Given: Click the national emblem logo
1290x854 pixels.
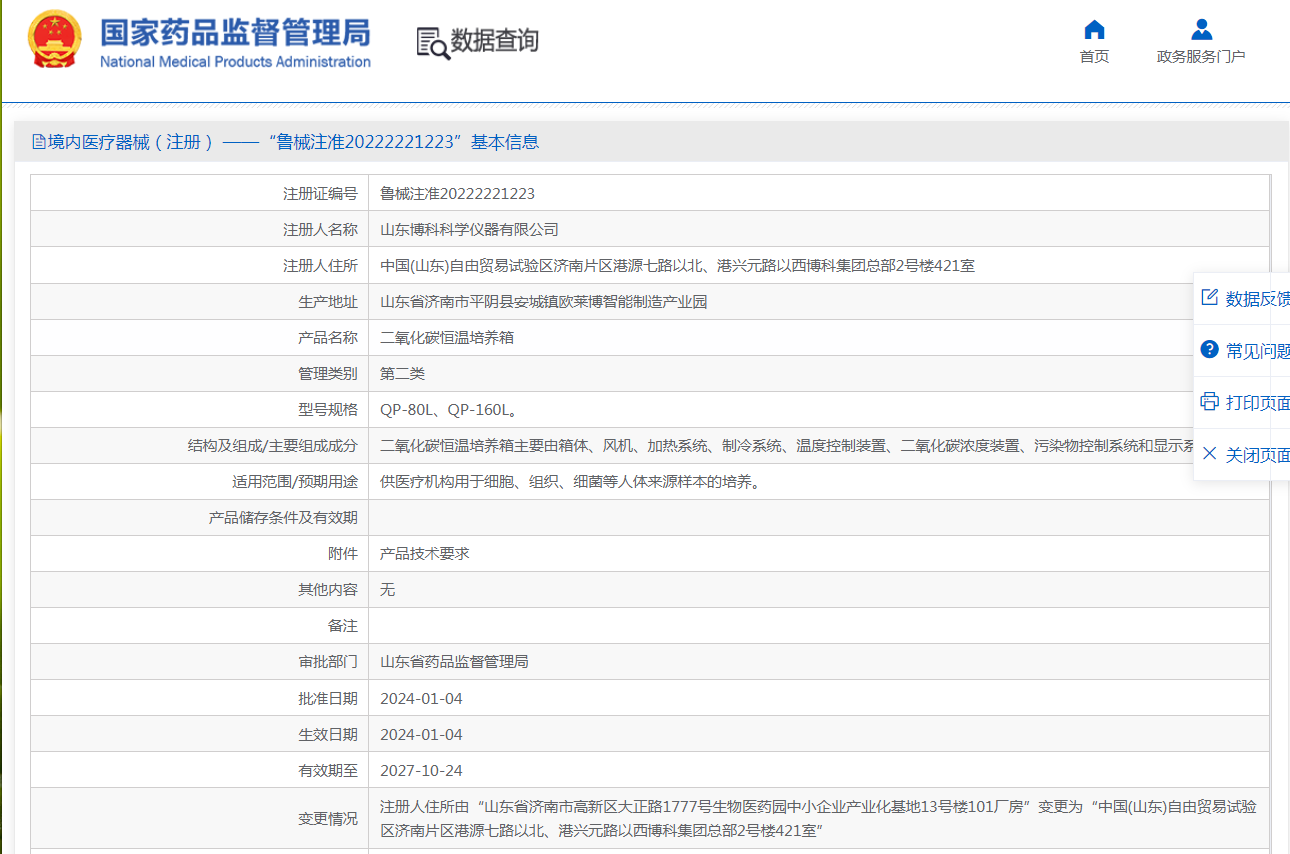Looking at the screenshot, I should [56, 40].
